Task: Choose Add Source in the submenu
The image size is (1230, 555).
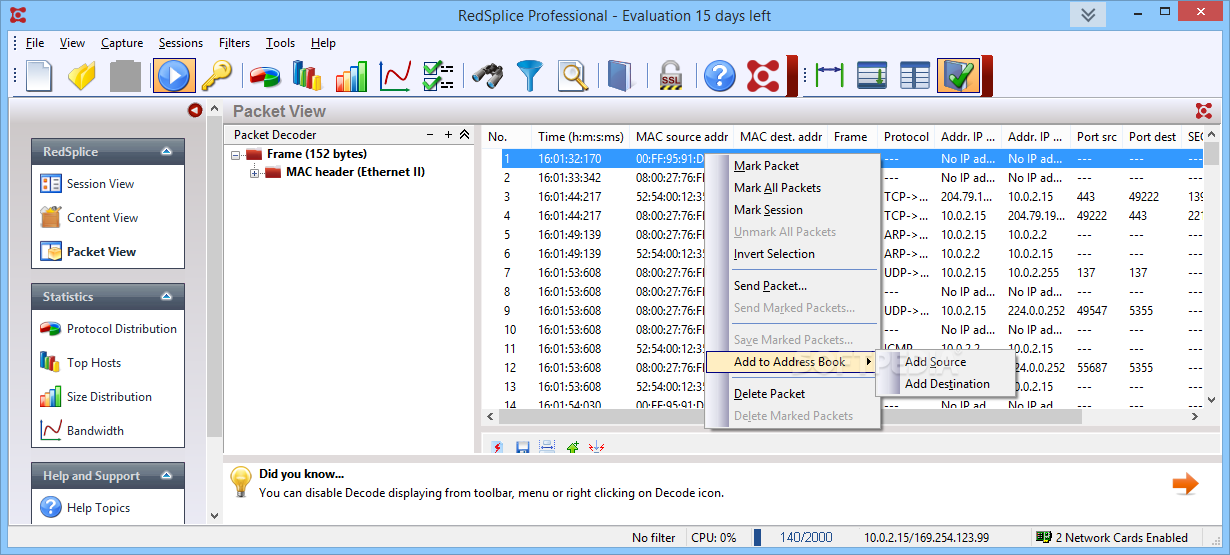Action: click(946, 362)
